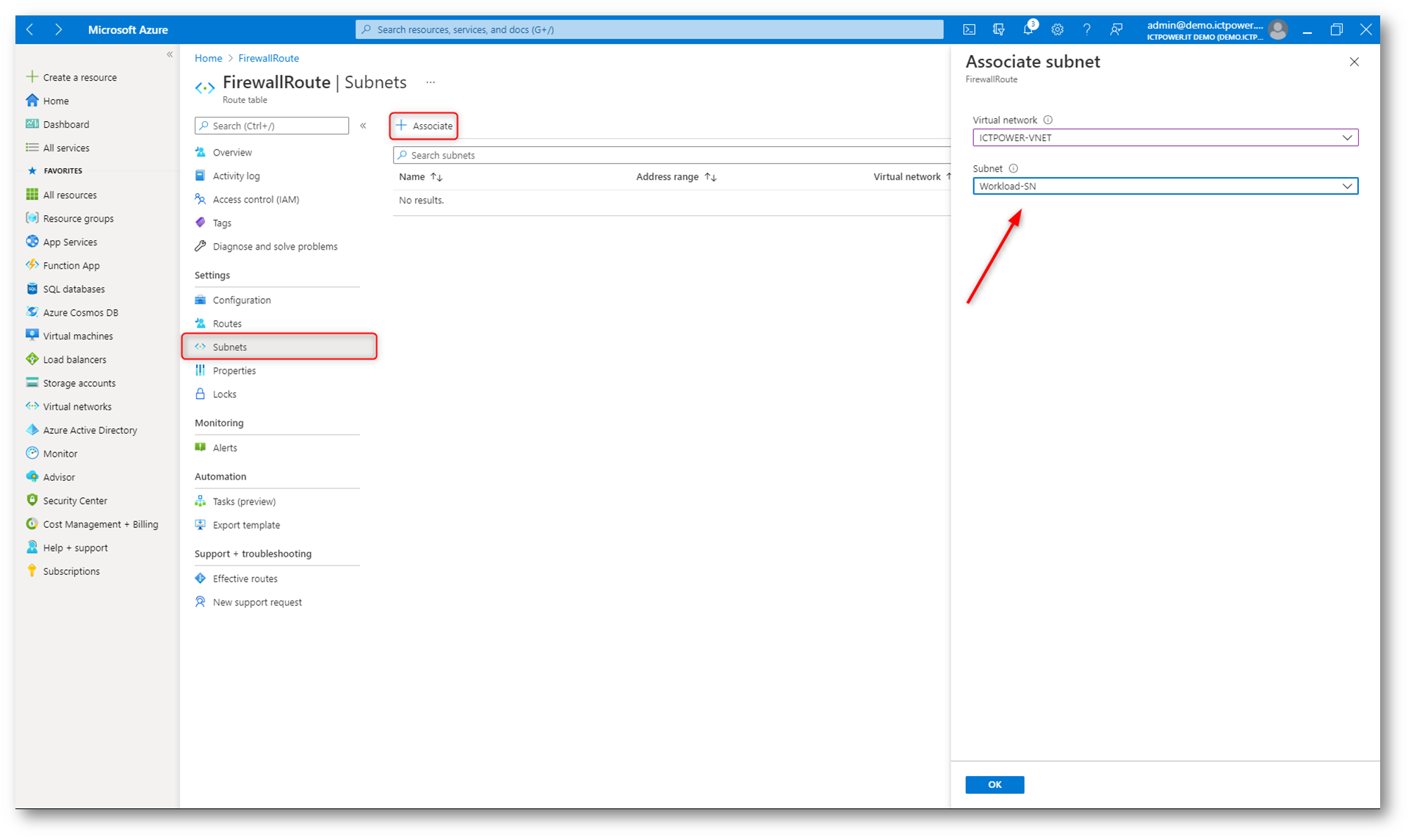
Task: Collapse the resource menu pane
Action: coord(363,126)
